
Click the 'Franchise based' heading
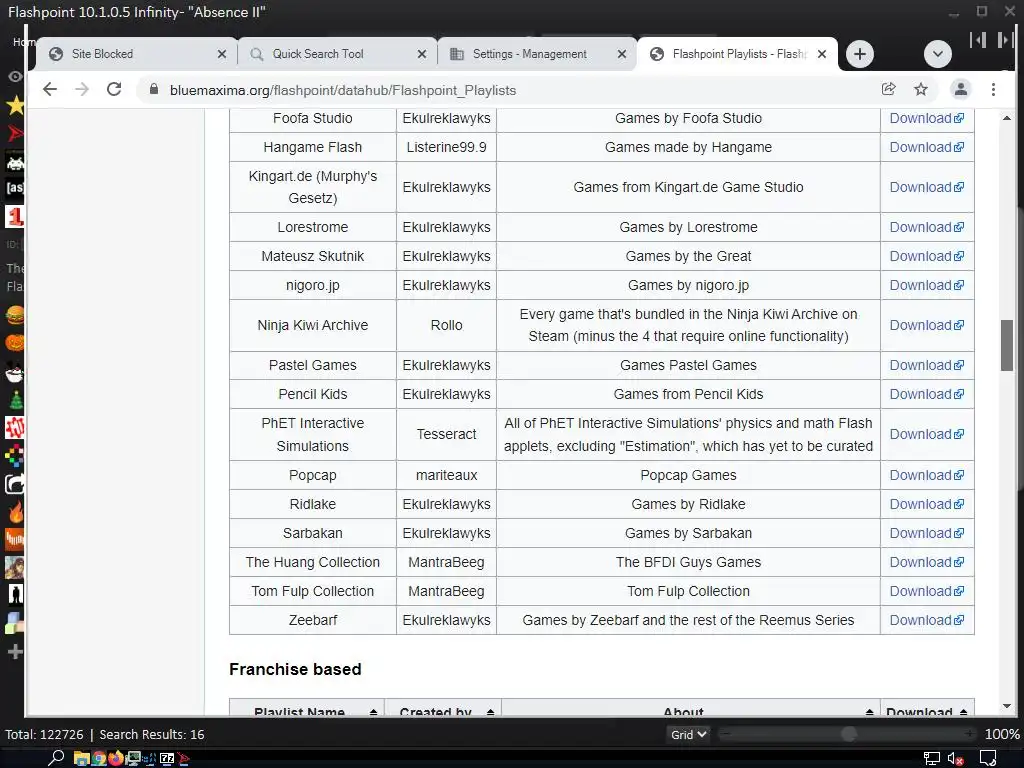295,669
